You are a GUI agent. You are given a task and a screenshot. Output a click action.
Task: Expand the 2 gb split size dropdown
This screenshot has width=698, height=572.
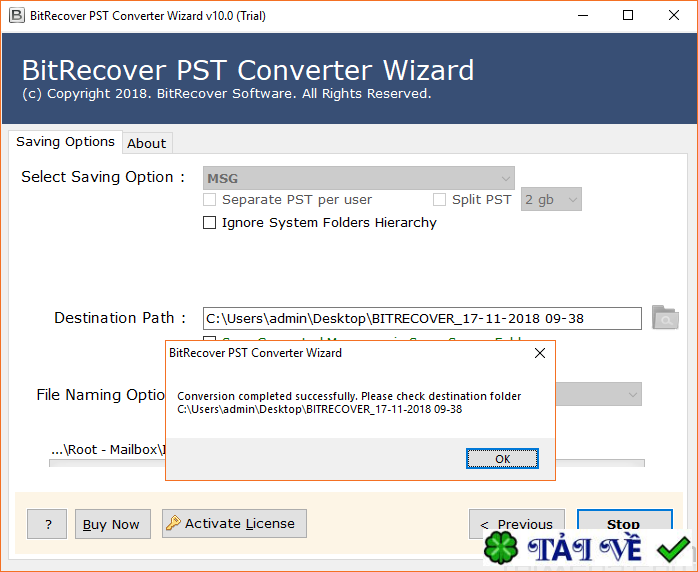click(551, 199)
